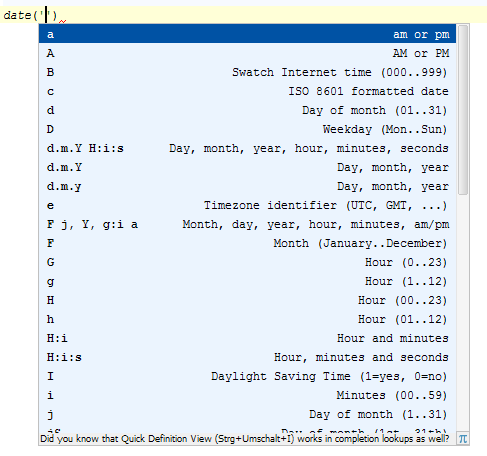Select 'e' Timezone identifier suggestion
The image size is (487, 456).
click(247, 205)
